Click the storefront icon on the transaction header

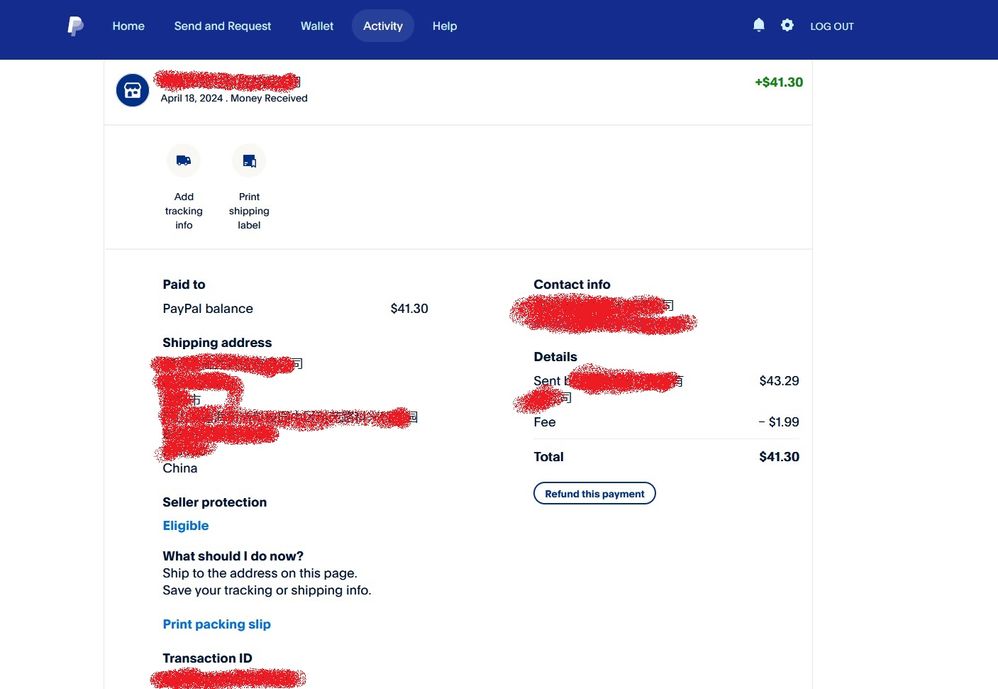point(132,90)
